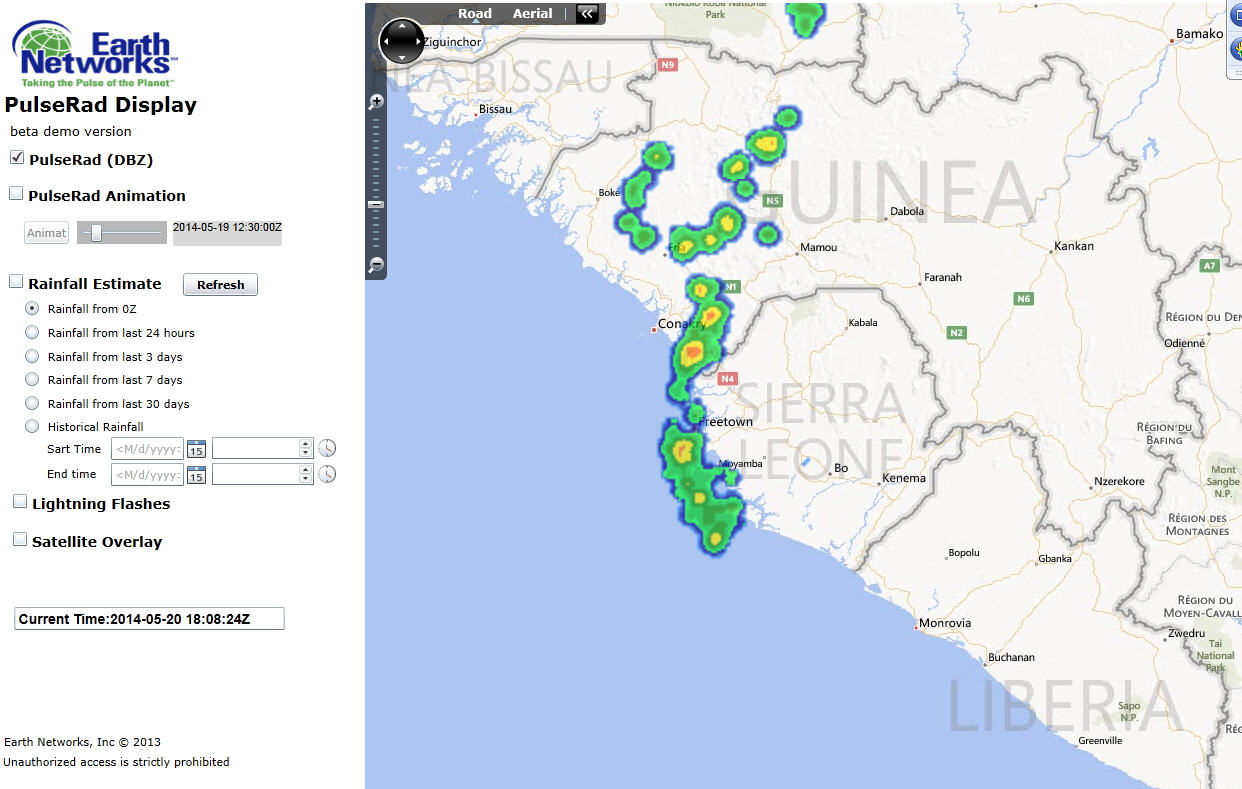Image resolution: width=1242 pixels, height=789 pixels.
Task: Click the Monrovia city label
Action: coord(945,623)
